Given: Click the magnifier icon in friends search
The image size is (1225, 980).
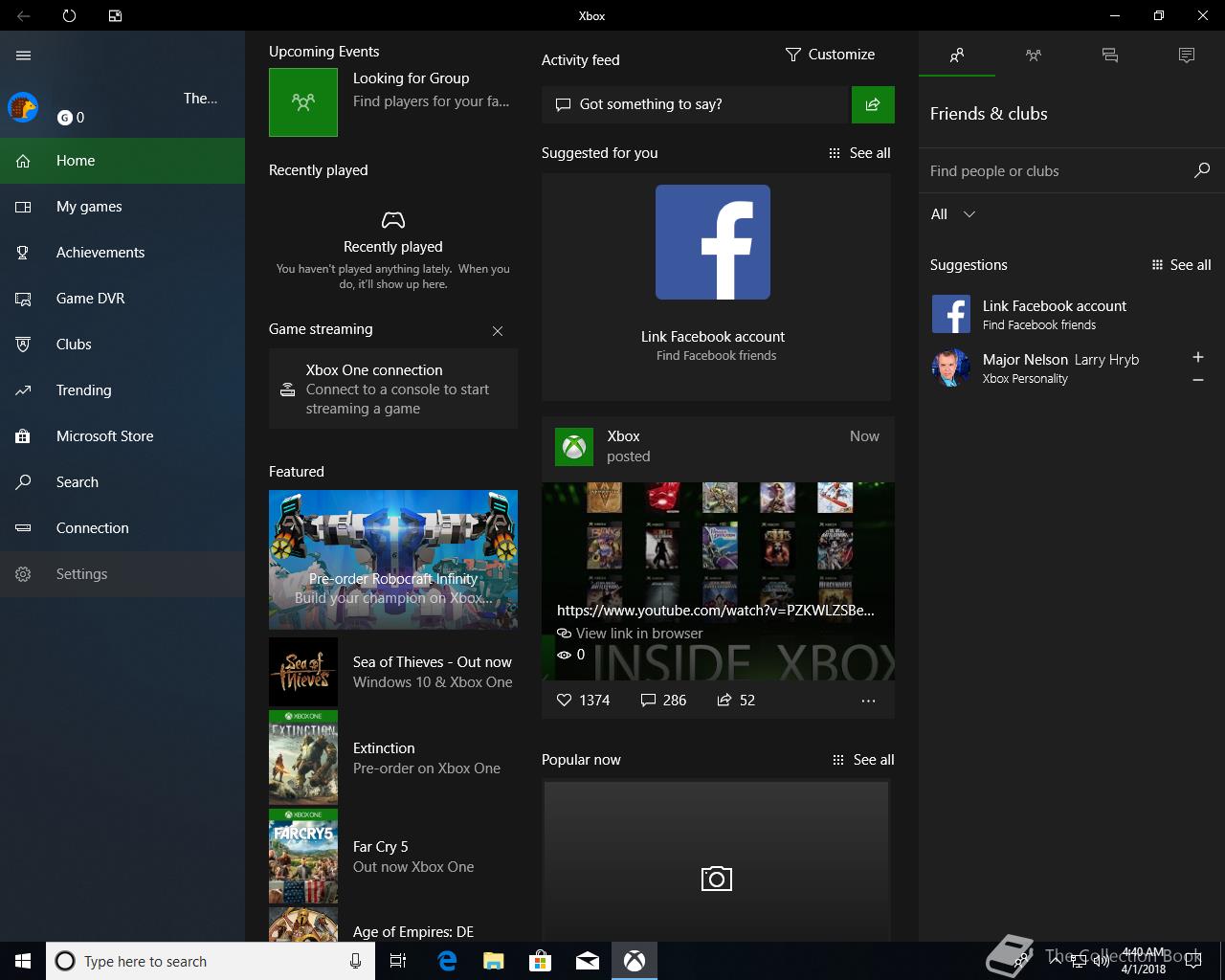Looking at the screenshot, I should click(1202, 170).
